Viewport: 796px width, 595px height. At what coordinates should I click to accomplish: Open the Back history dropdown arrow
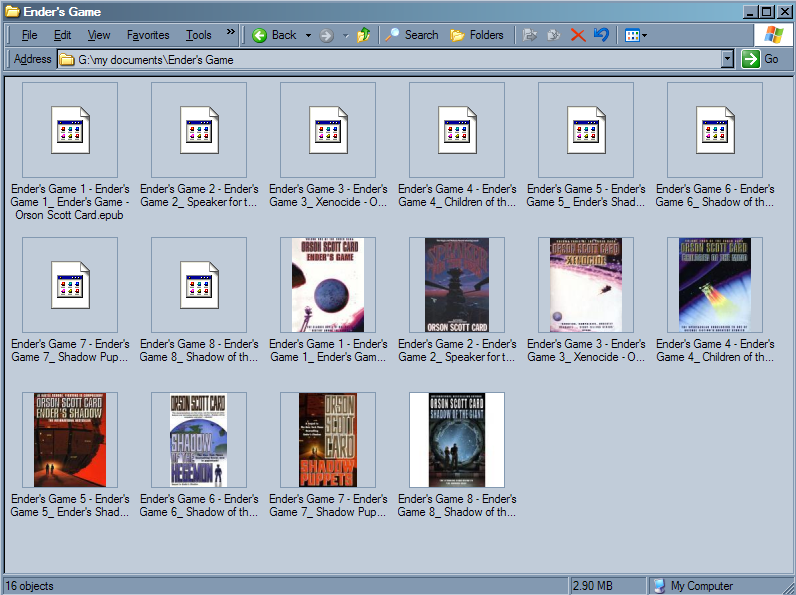click(308, 36)
